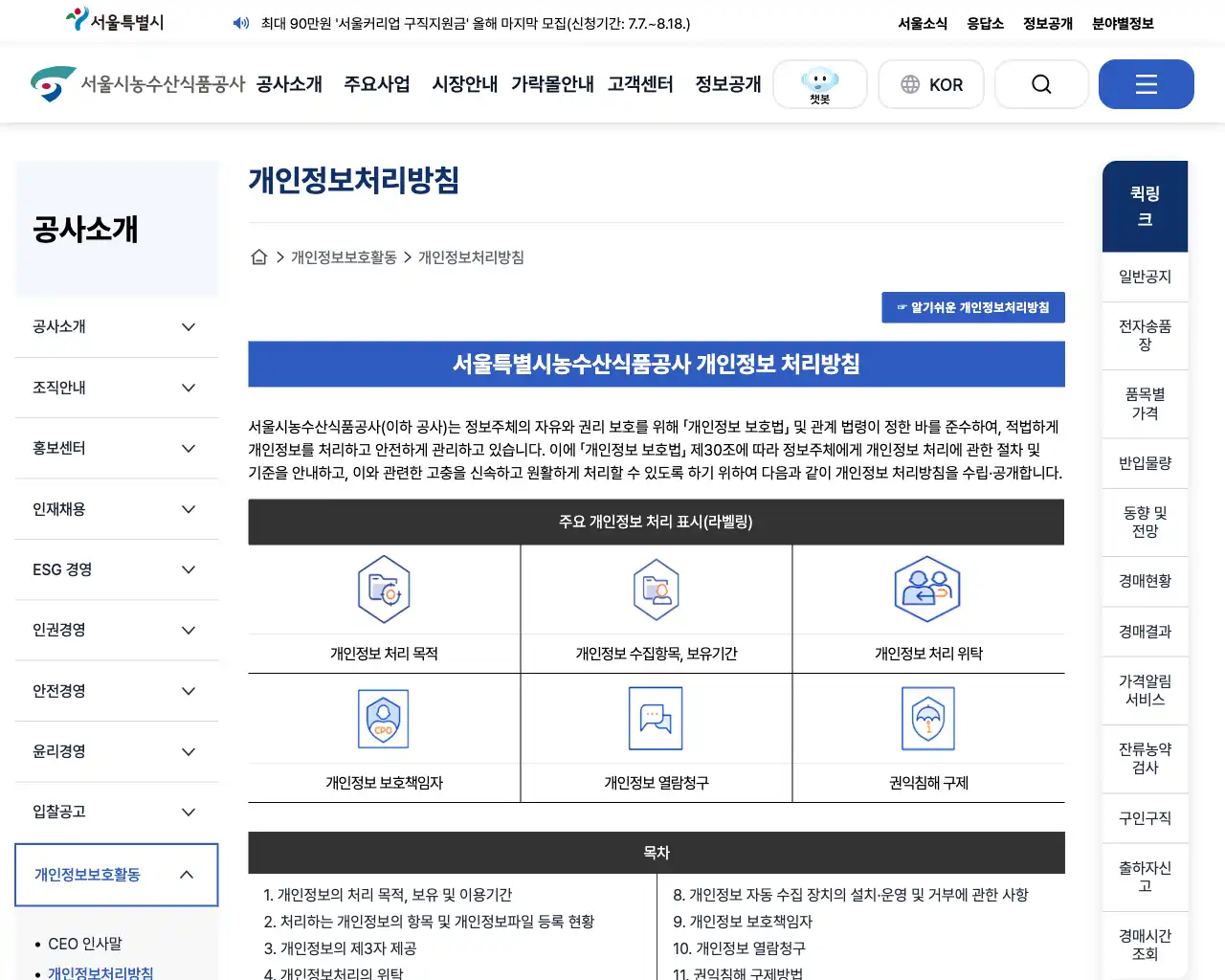
Task: Expand the 인재채용 sidebar chevron
Action: coord(189,509)
